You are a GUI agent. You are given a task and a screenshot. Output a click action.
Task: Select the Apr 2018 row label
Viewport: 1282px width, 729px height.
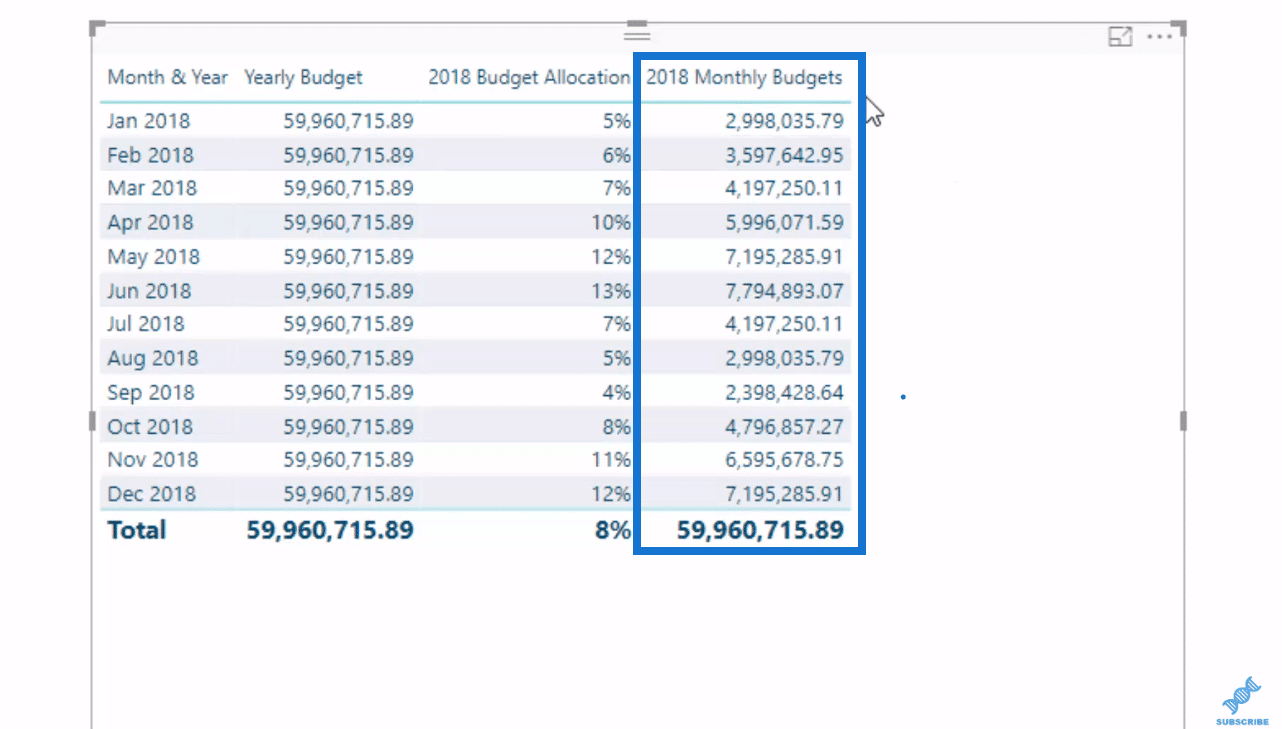[150, 222]
